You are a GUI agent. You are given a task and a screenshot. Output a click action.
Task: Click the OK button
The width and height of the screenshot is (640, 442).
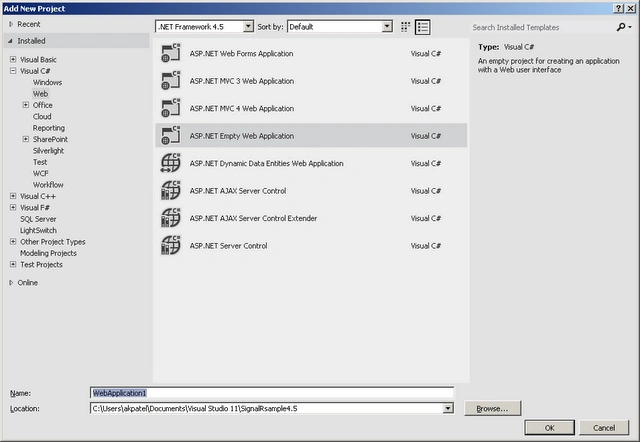(x=549, y=428)
